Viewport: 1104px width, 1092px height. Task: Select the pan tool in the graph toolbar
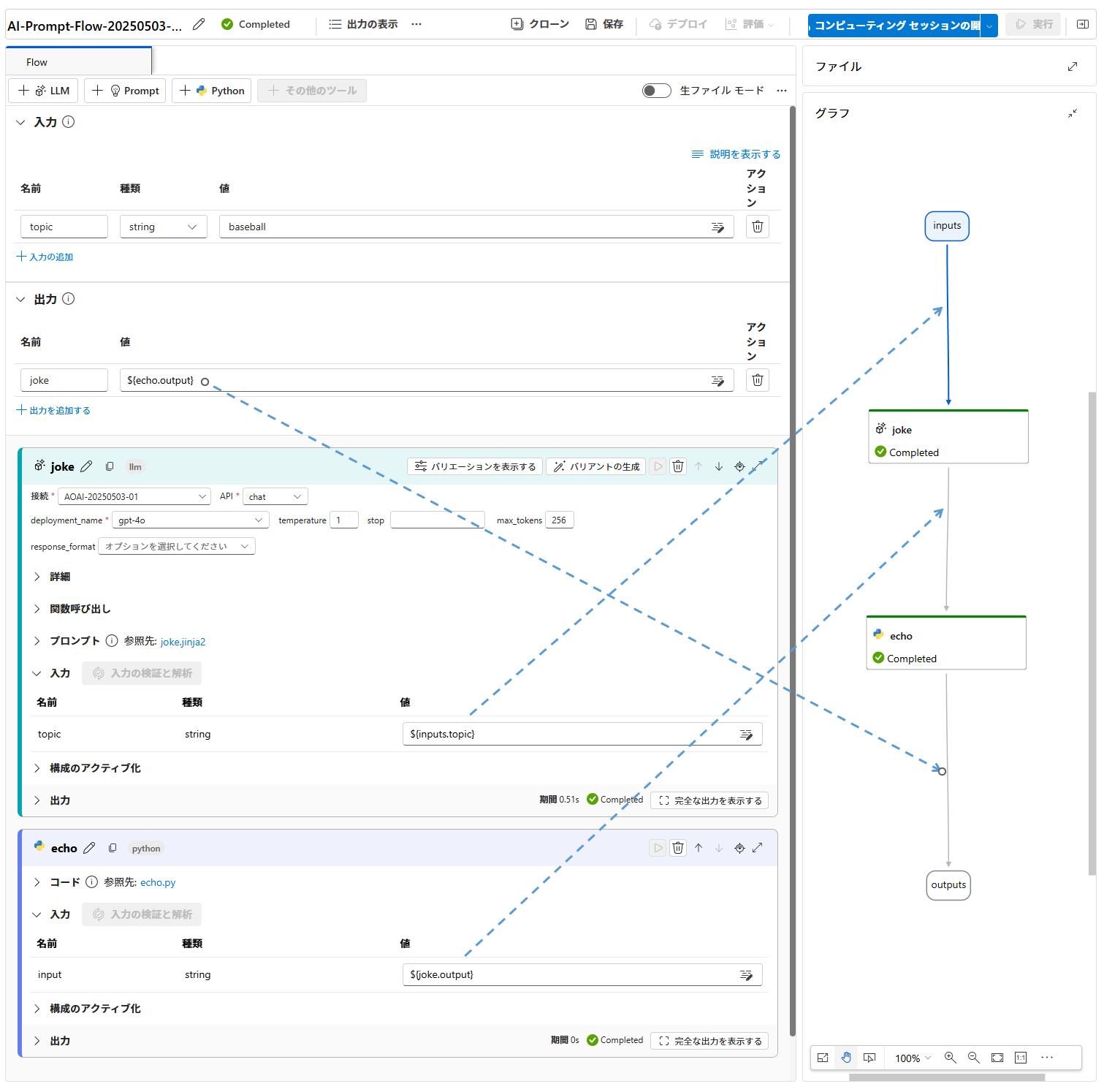[846, 1058]
